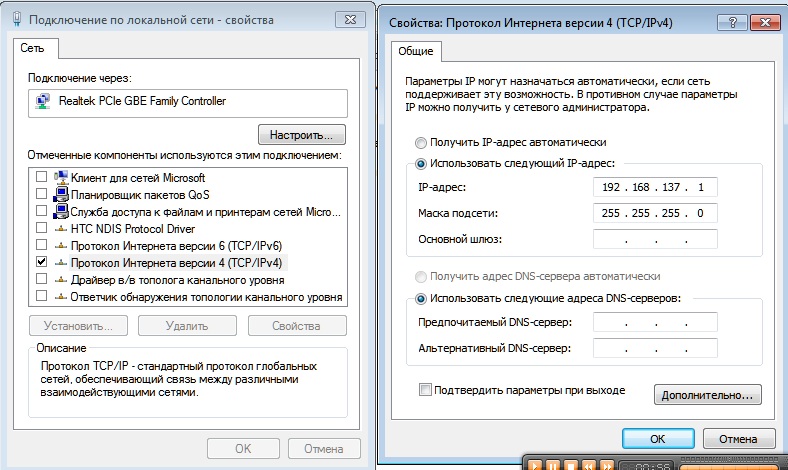Click the Альтернативный DNS-сервер field
Image resolution: width=788 pixels, height=470 pixels.
655,348
